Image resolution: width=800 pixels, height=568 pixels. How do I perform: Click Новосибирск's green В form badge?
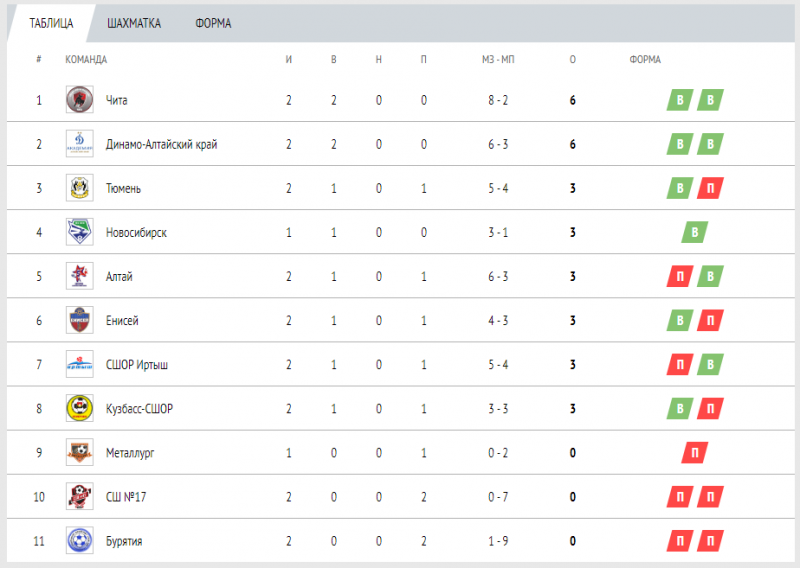(x=695, y=232)
